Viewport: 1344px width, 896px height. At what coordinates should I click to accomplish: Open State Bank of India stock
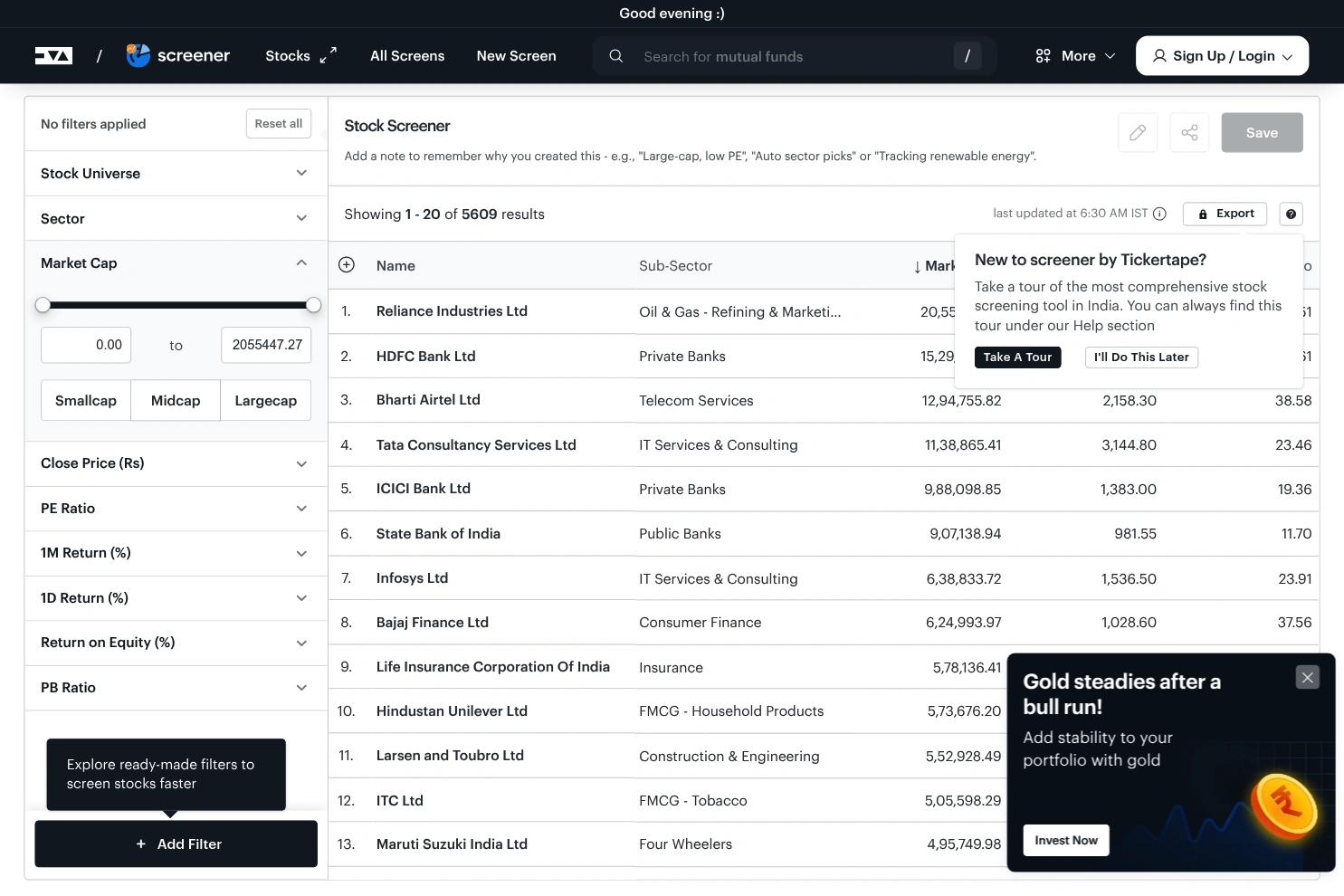point(438,534)
